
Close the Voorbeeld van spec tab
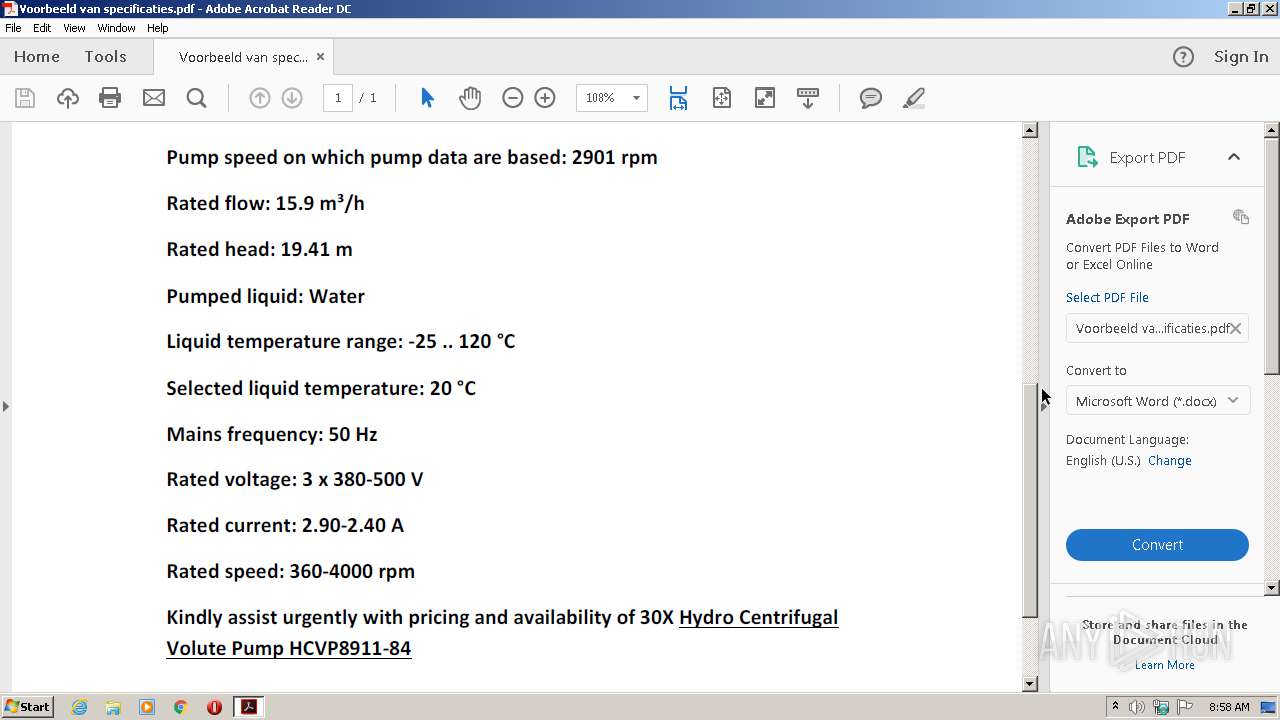320,57
